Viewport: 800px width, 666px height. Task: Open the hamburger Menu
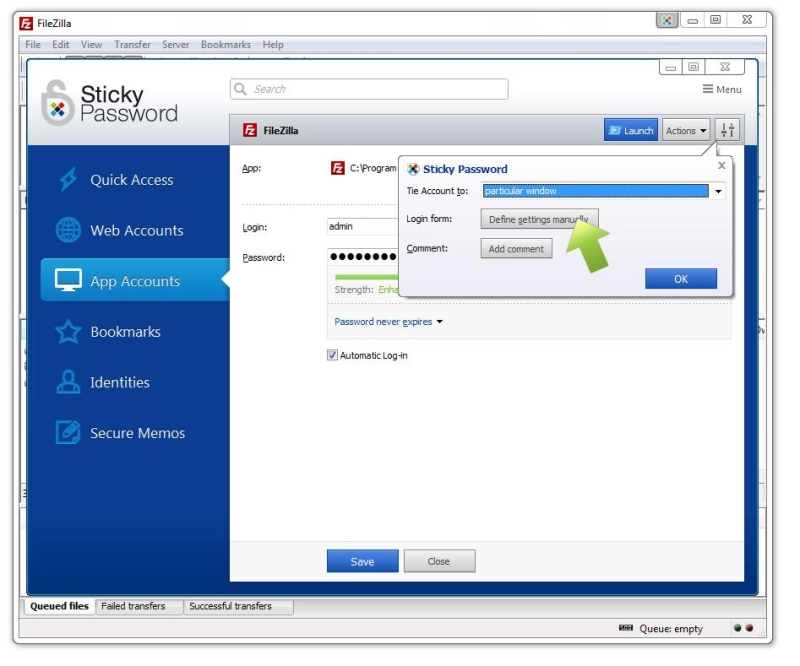click(722, 89)
